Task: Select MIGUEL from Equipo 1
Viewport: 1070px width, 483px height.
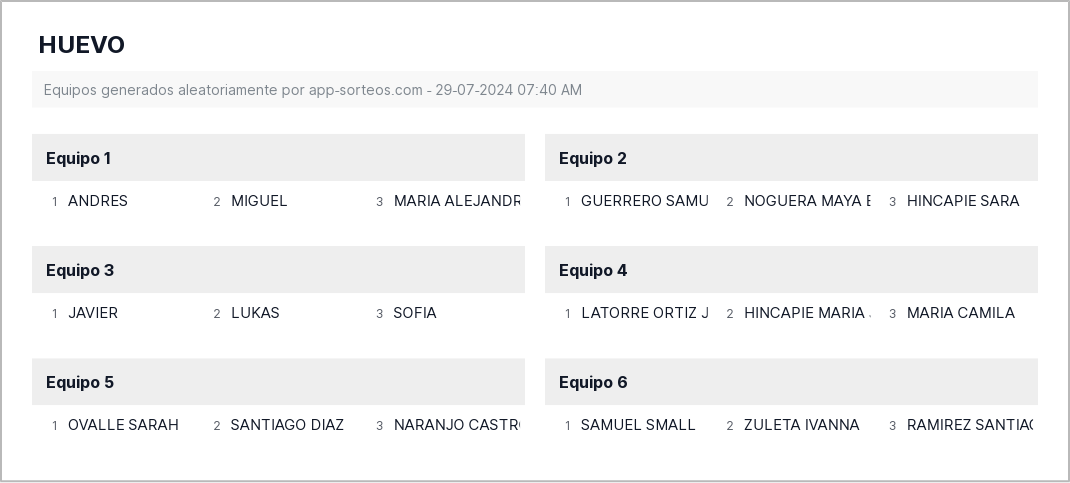Action: pyautogui.click(x=259, y=201)
